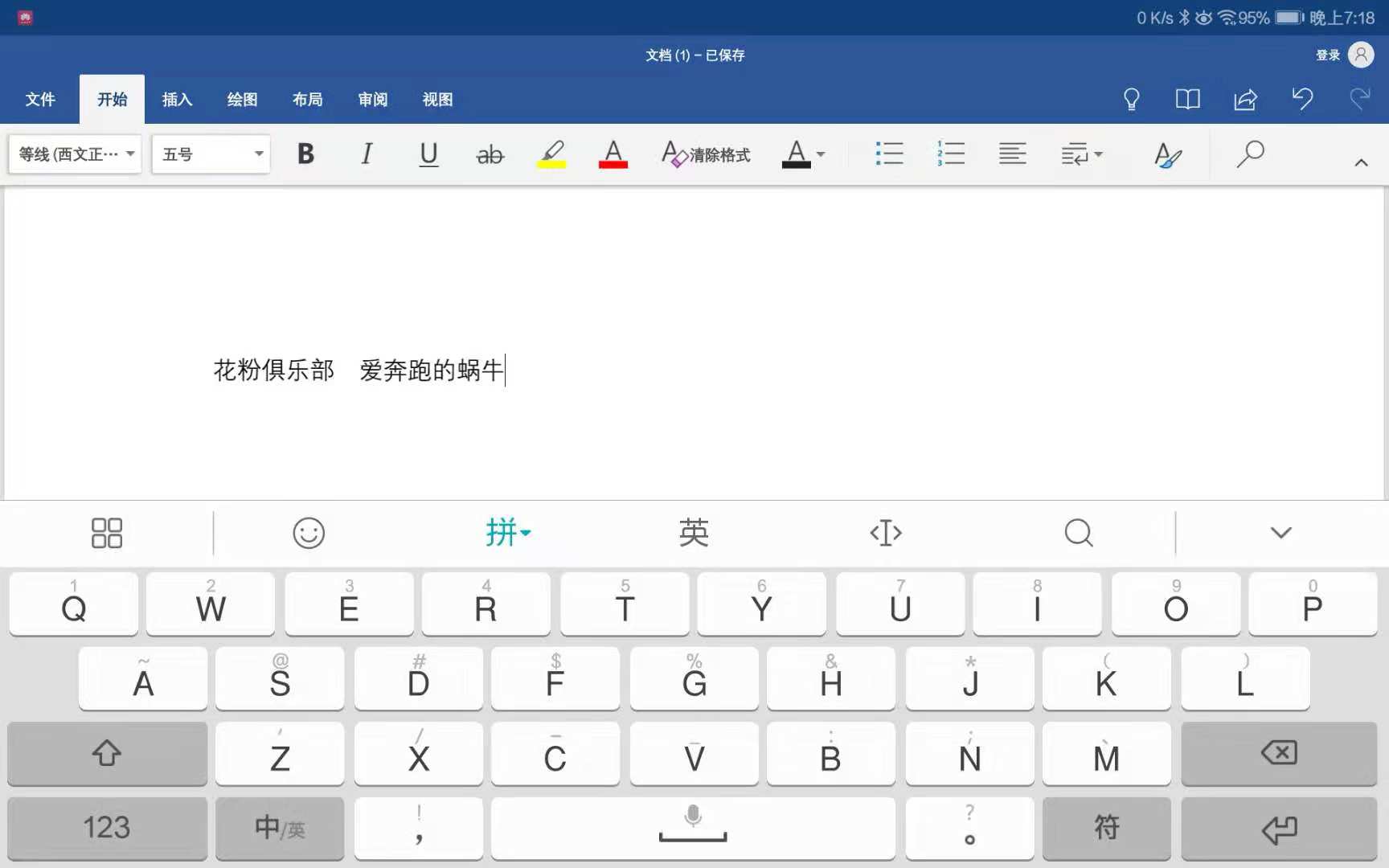
Task: Insert a bulleted list
Action: point(889,154)
